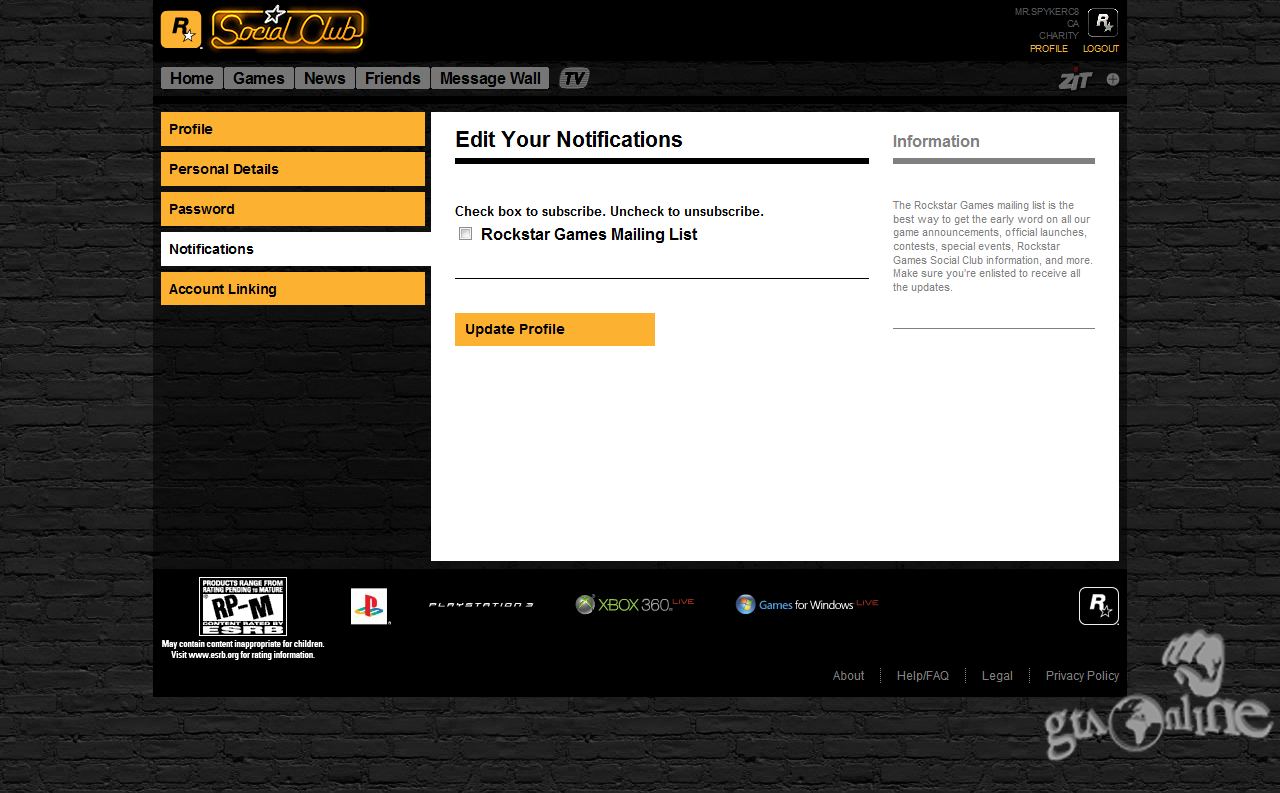Open the Games nav tab
Screen dimensions: 1280x793
point(259,78)
